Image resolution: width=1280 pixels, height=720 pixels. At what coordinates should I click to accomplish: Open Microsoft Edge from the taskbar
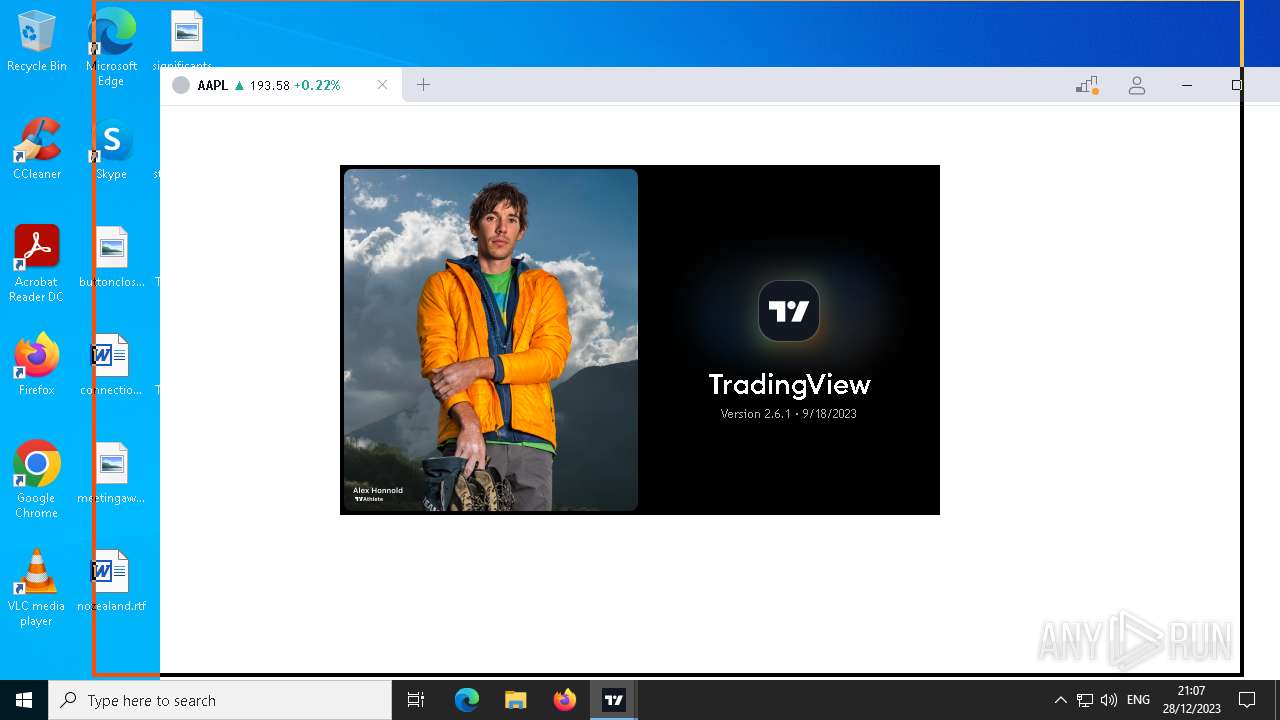coord(467,700)
